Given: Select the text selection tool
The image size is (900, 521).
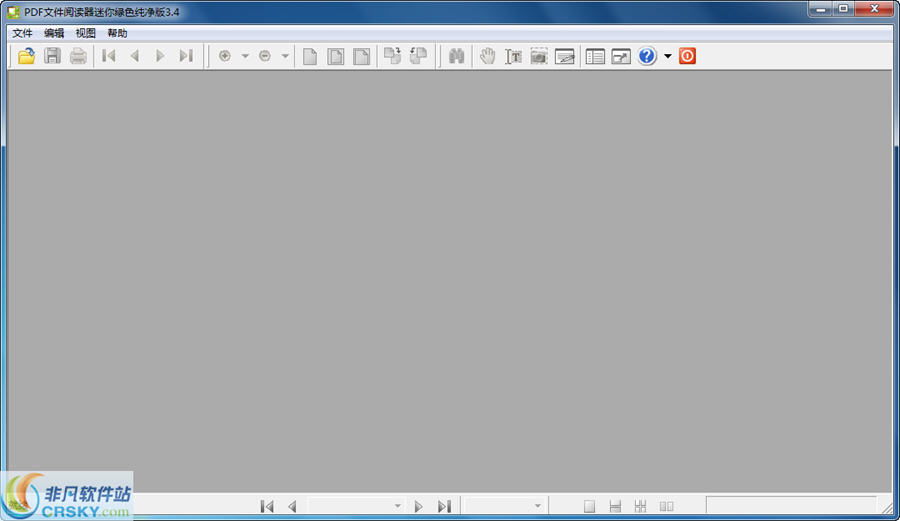Looking at the screenshot, I should (x=513, y=56).
